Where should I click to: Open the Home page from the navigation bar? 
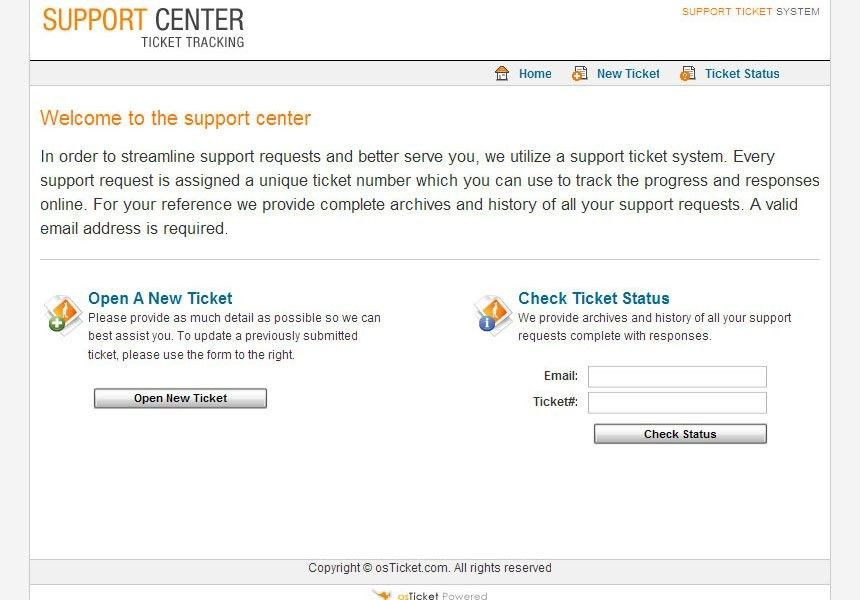pos(535,73)
